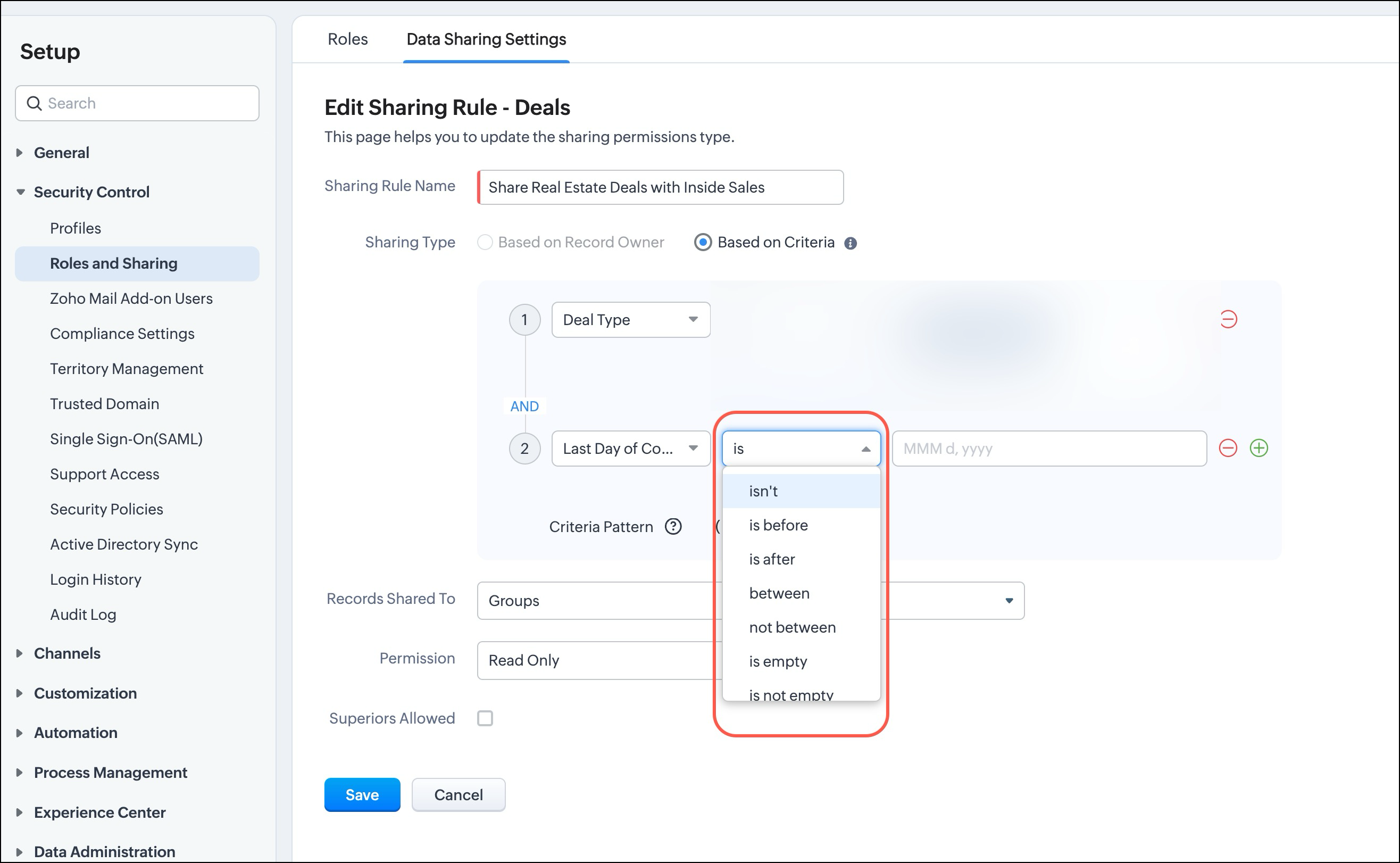Select Based on Record Owner radio button
Image resolution: width=1400 pixels, height=863 pixels.
coord(485,243)
